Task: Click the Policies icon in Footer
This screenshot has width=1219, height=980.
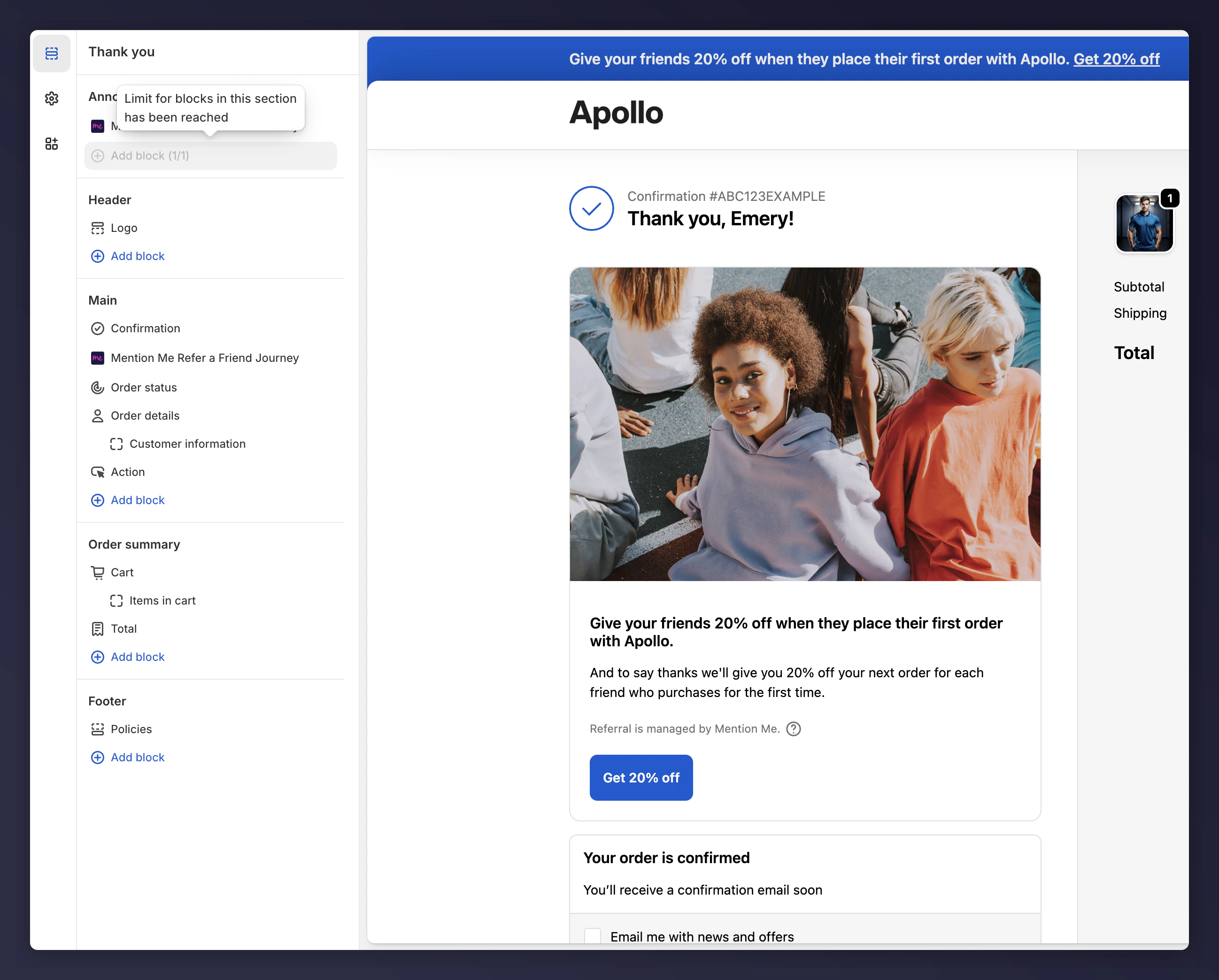Action: 97,729
